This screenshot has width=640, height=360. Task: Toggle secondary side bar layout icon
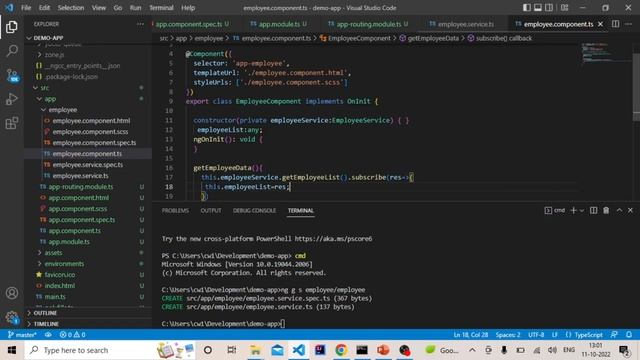[549, 7]
